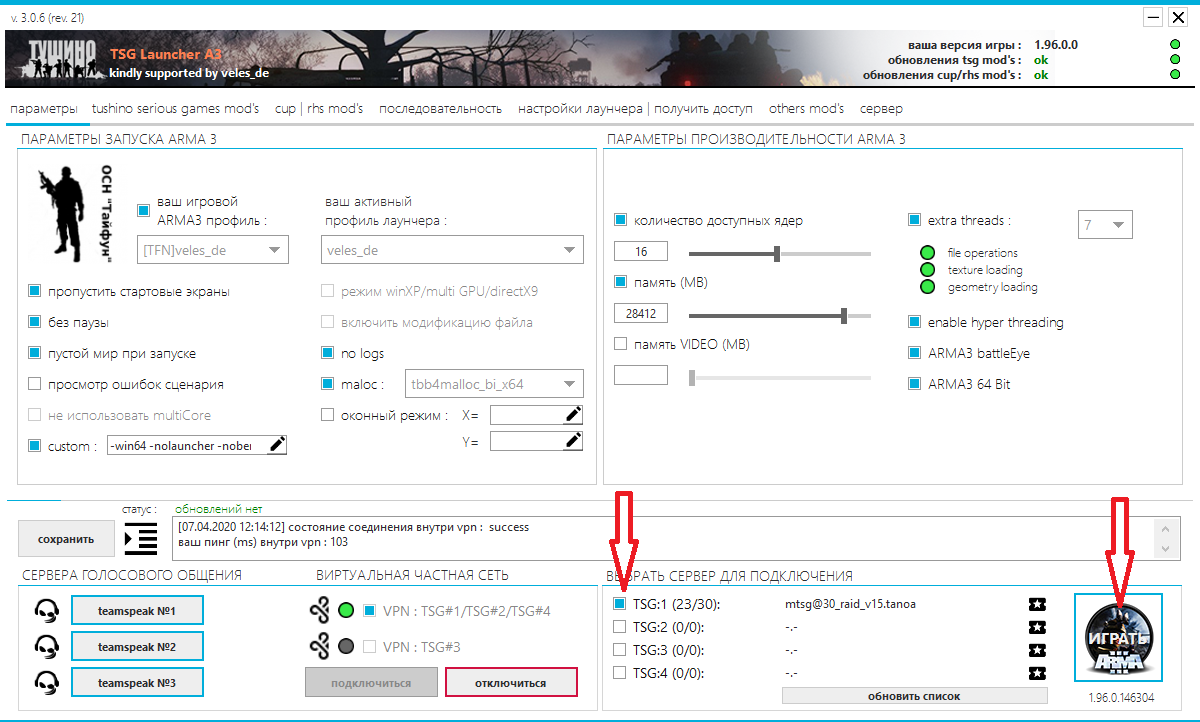
Task: Click the сохранить button
Action: (66, 539)
